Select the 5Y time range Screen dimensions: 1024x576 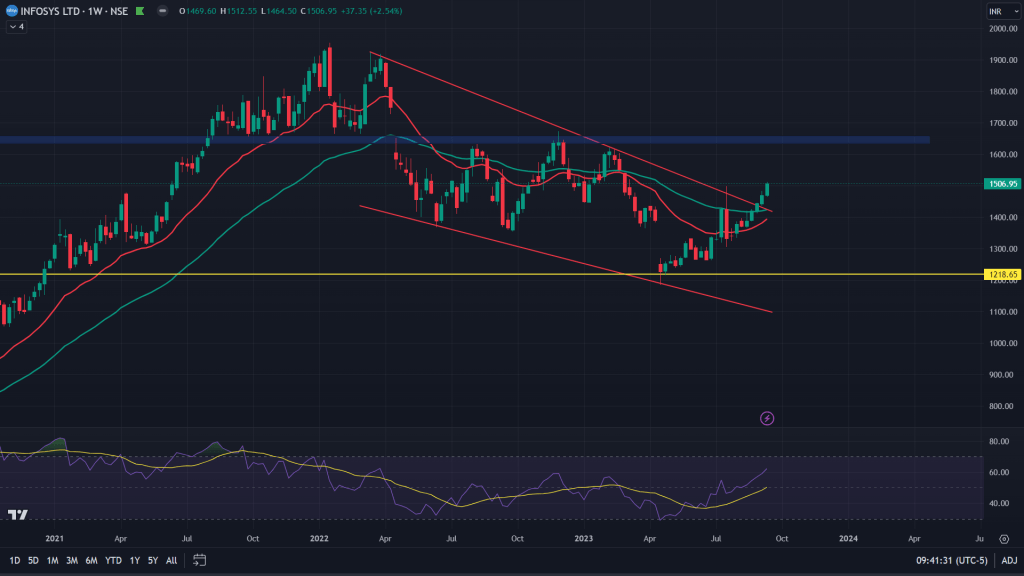(x=152, y=560)
